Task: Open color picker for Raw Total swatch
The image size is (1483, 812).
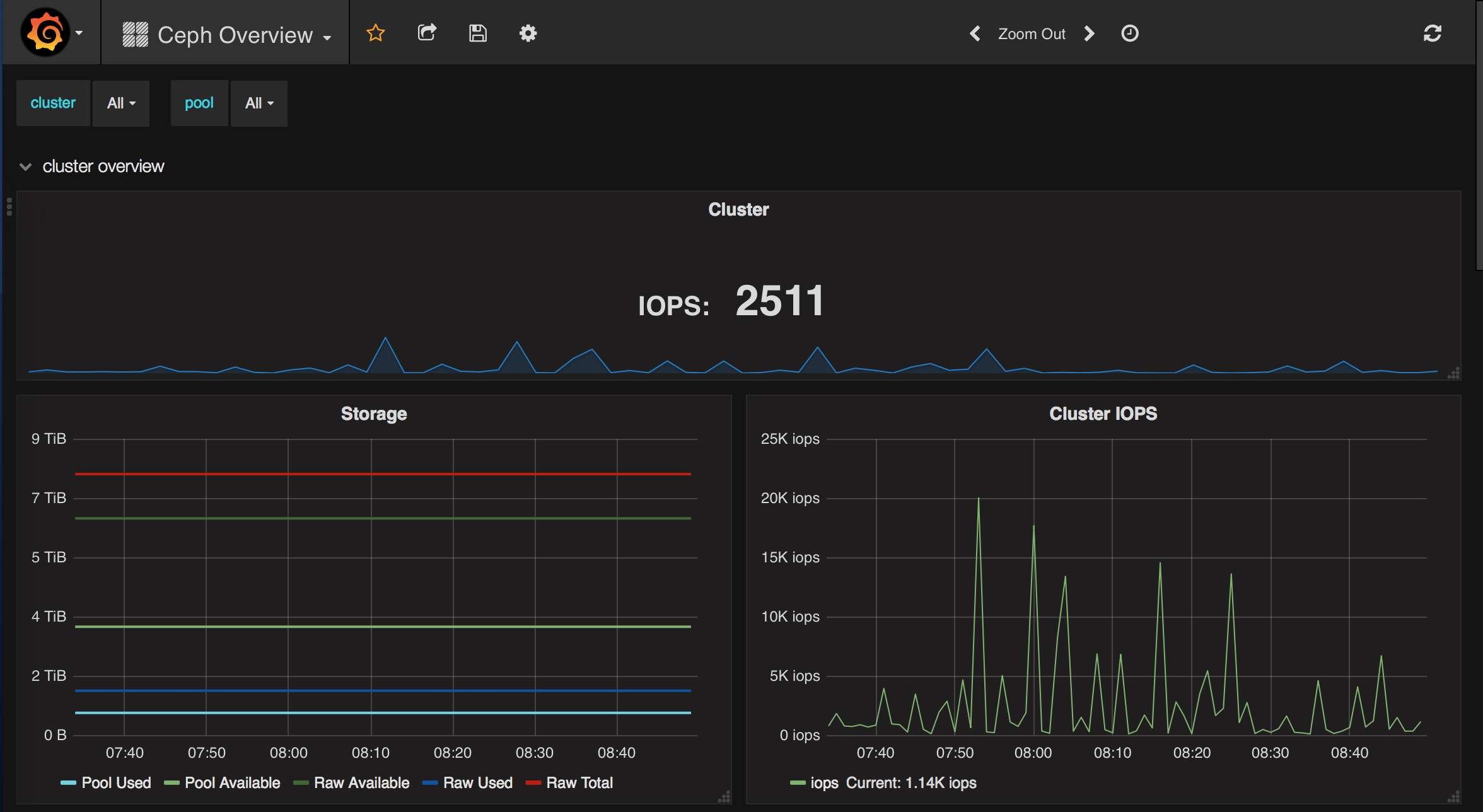Action: [x=533, y=783]
